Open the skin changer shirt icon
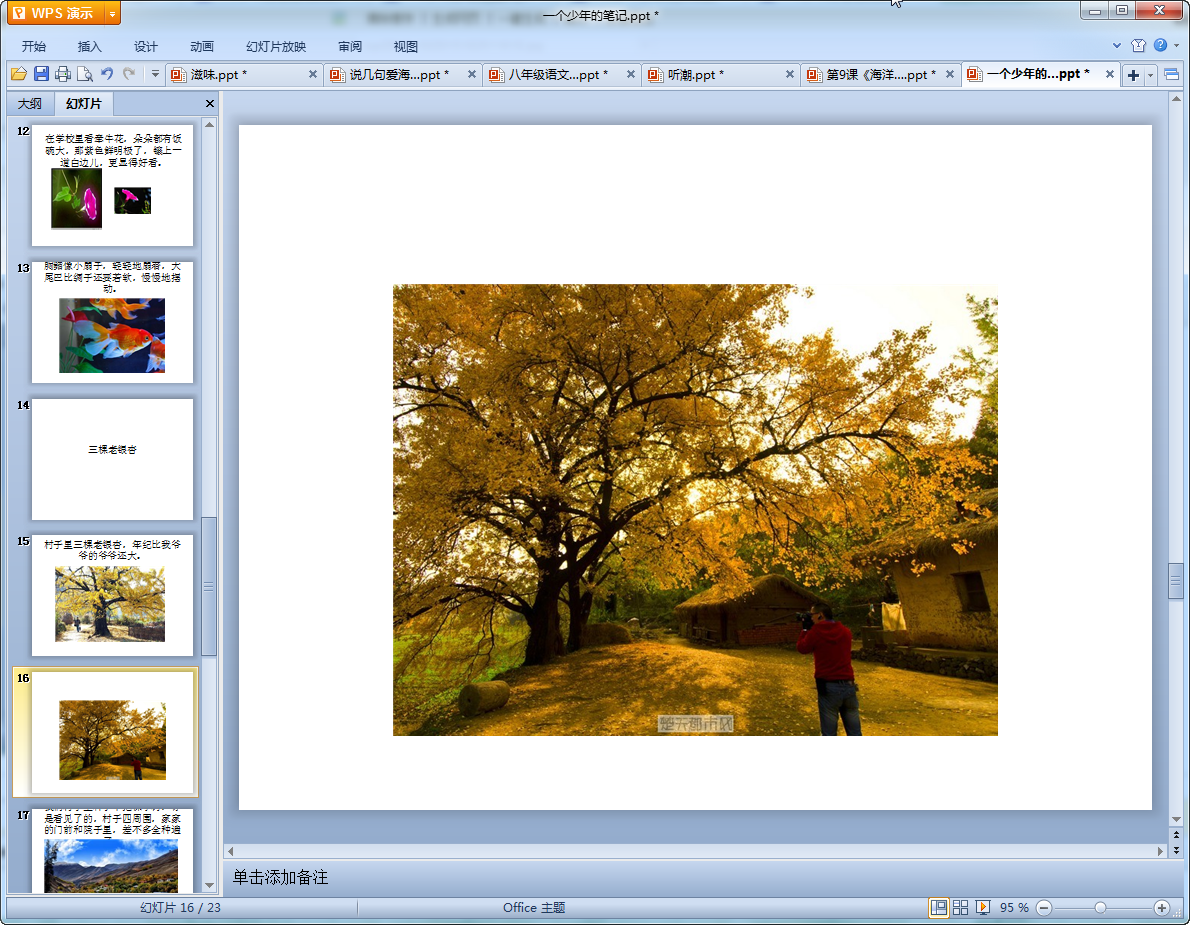The image size is (1190, 925). coord(1138,46)
